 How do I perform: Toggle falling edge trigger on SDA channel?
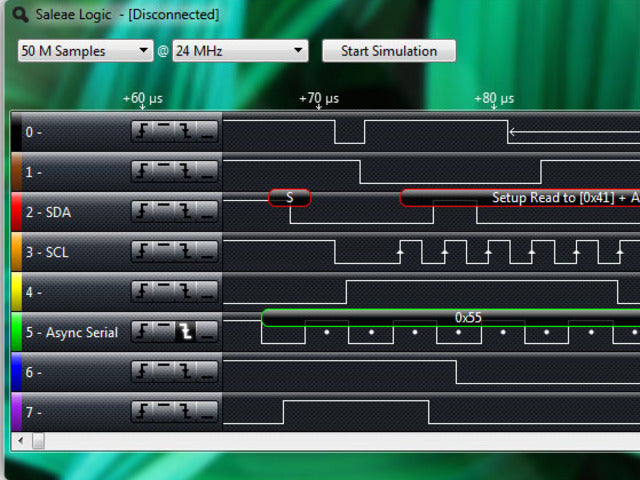pos(185,212)
